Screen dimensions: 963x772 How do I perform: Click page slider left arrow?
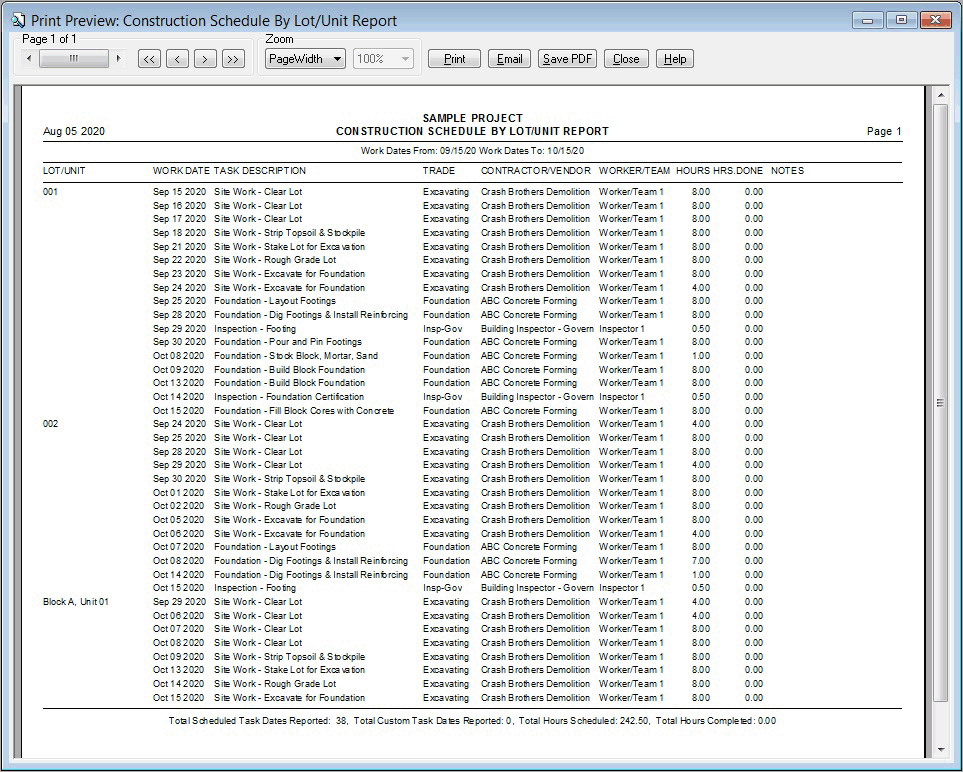coord(28,58)
